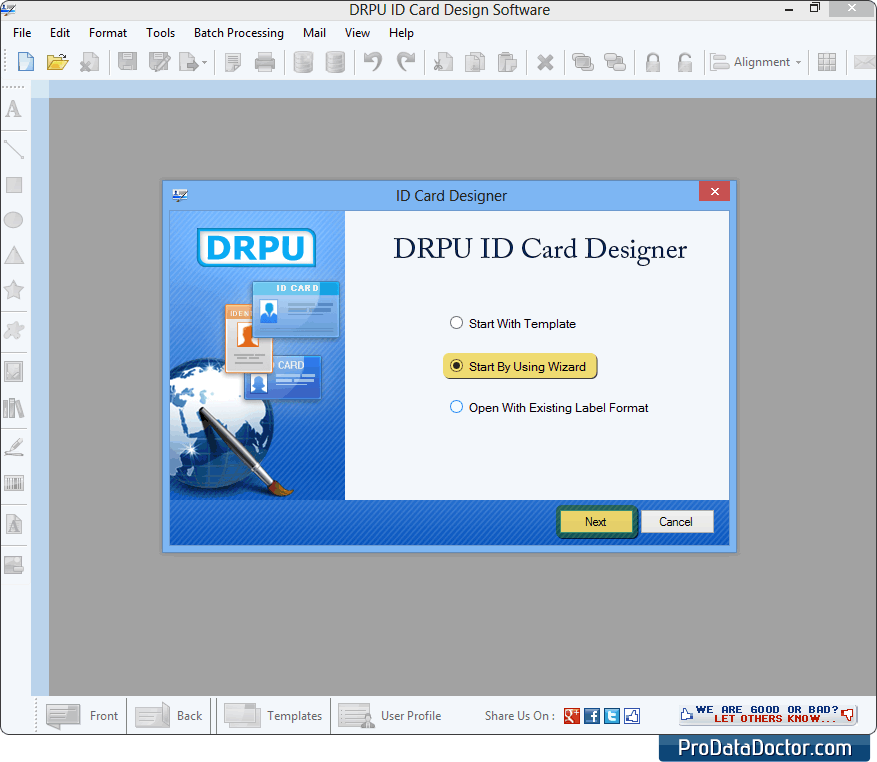877x762 pixels.
Task: Open the Tools menu
Action: [x=161, y=33]
